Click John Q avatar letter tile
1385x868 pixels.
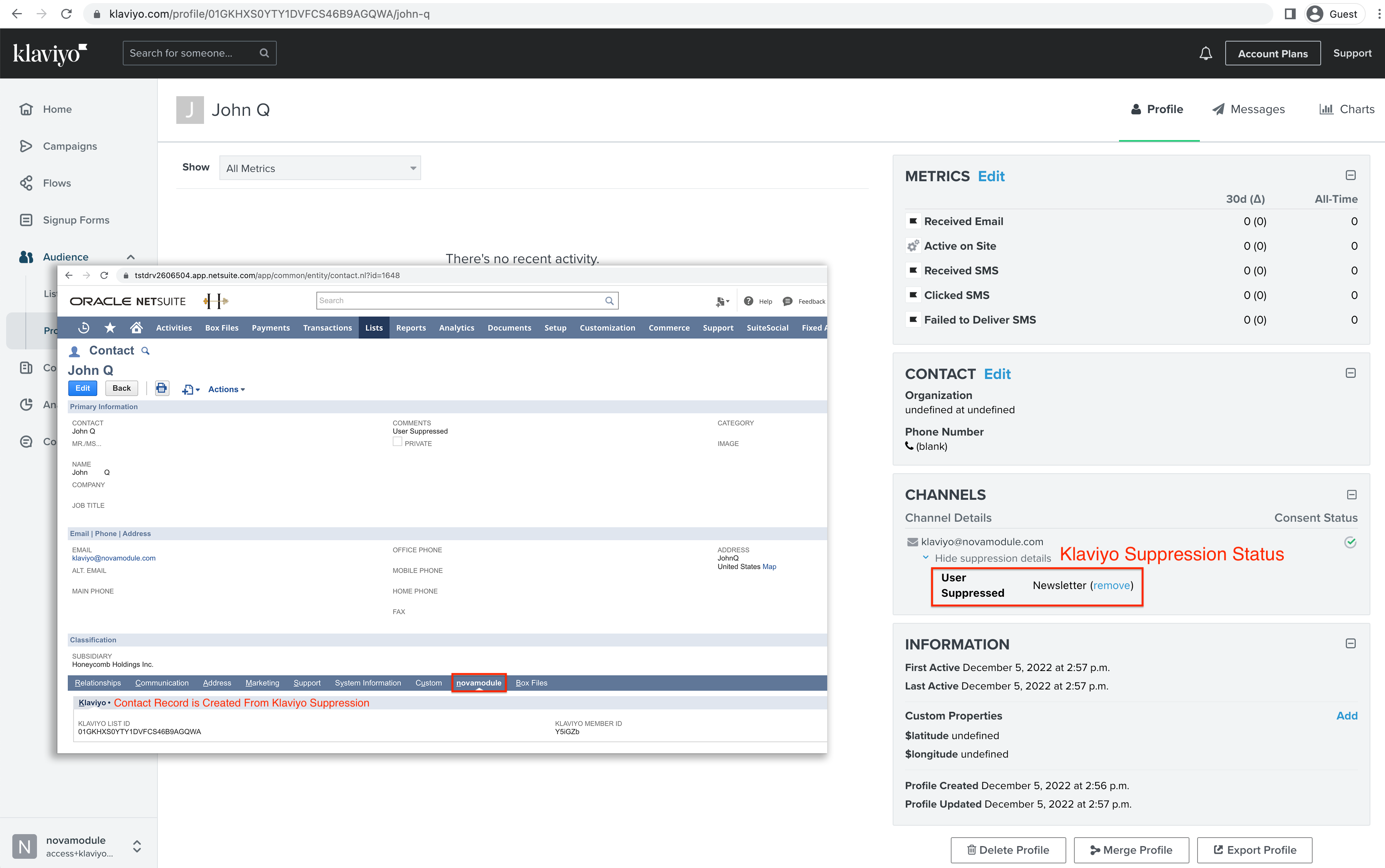[x=189, y=110]
